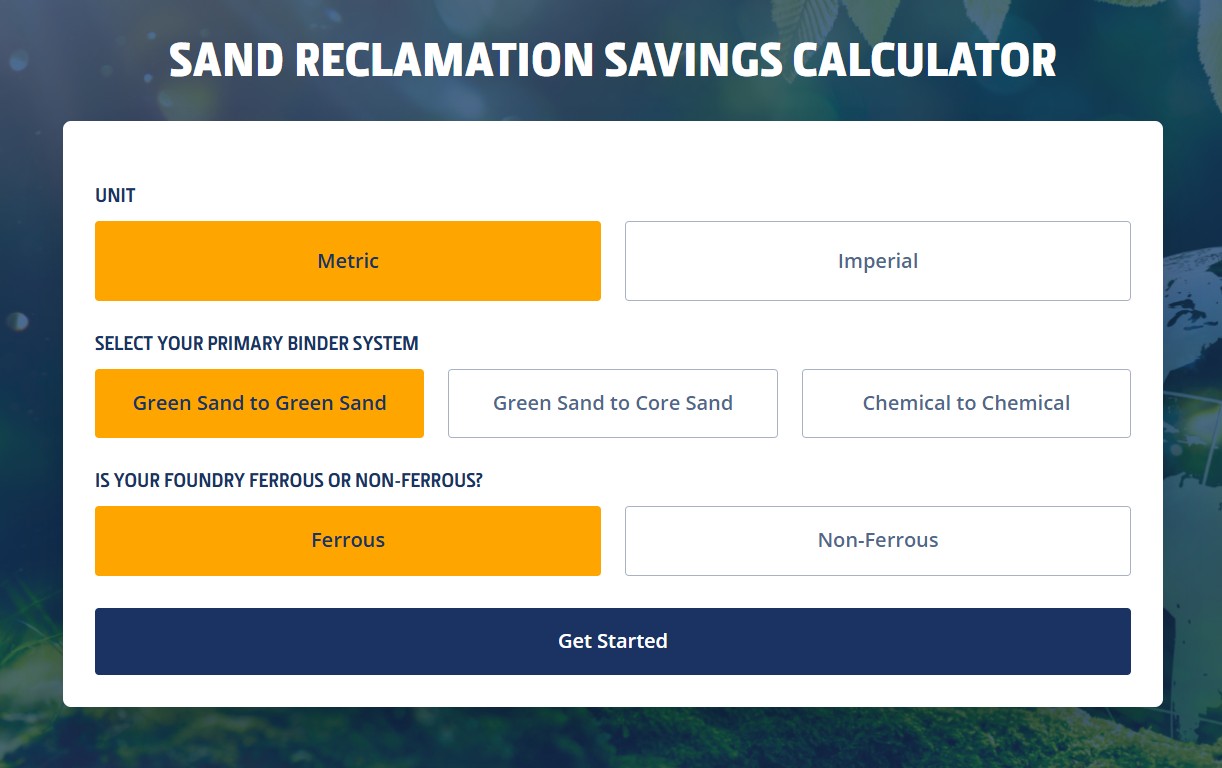Select Chemical to Chemical binder system

tap(966, 403)
